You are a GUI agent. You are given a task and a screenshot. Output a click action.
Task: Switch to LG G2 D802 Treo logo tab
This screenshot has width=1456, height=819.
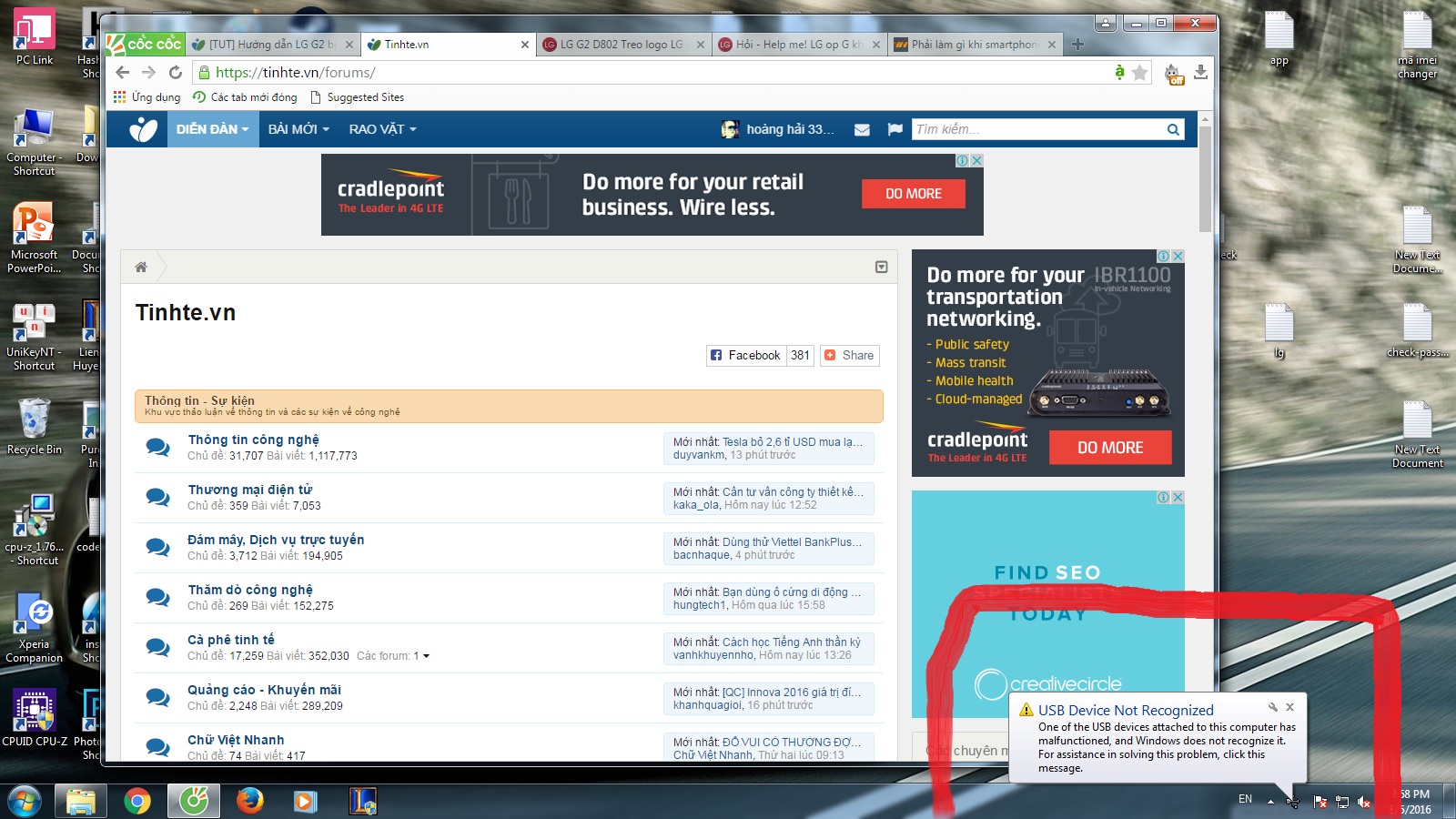(x=622, y=44)
